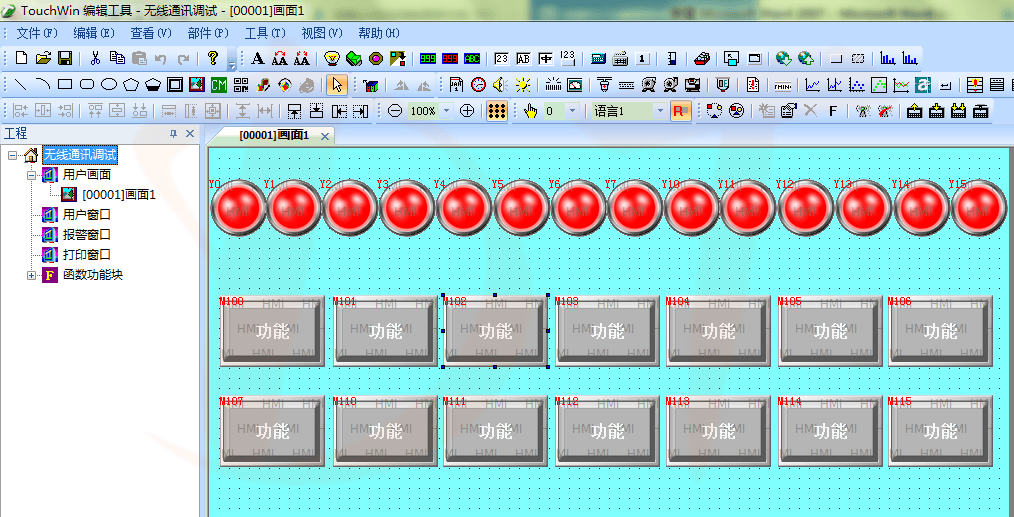The height and width of the screenshot is (517, 1014).
Task: Collapse the 无线通讯调试 project root node
Action: [x=13, y=155]
